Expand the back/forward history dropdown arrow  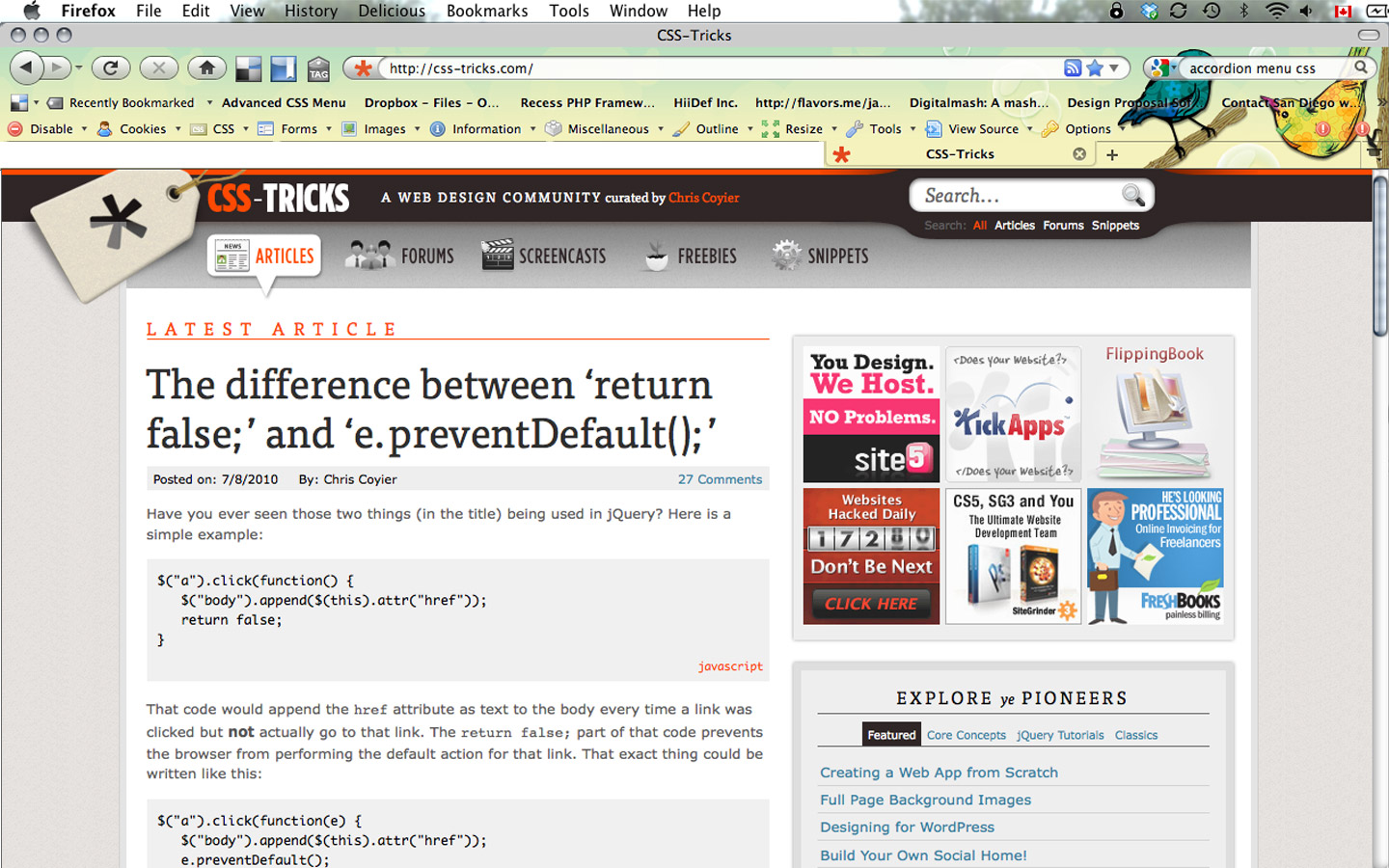tap(79, 68)
